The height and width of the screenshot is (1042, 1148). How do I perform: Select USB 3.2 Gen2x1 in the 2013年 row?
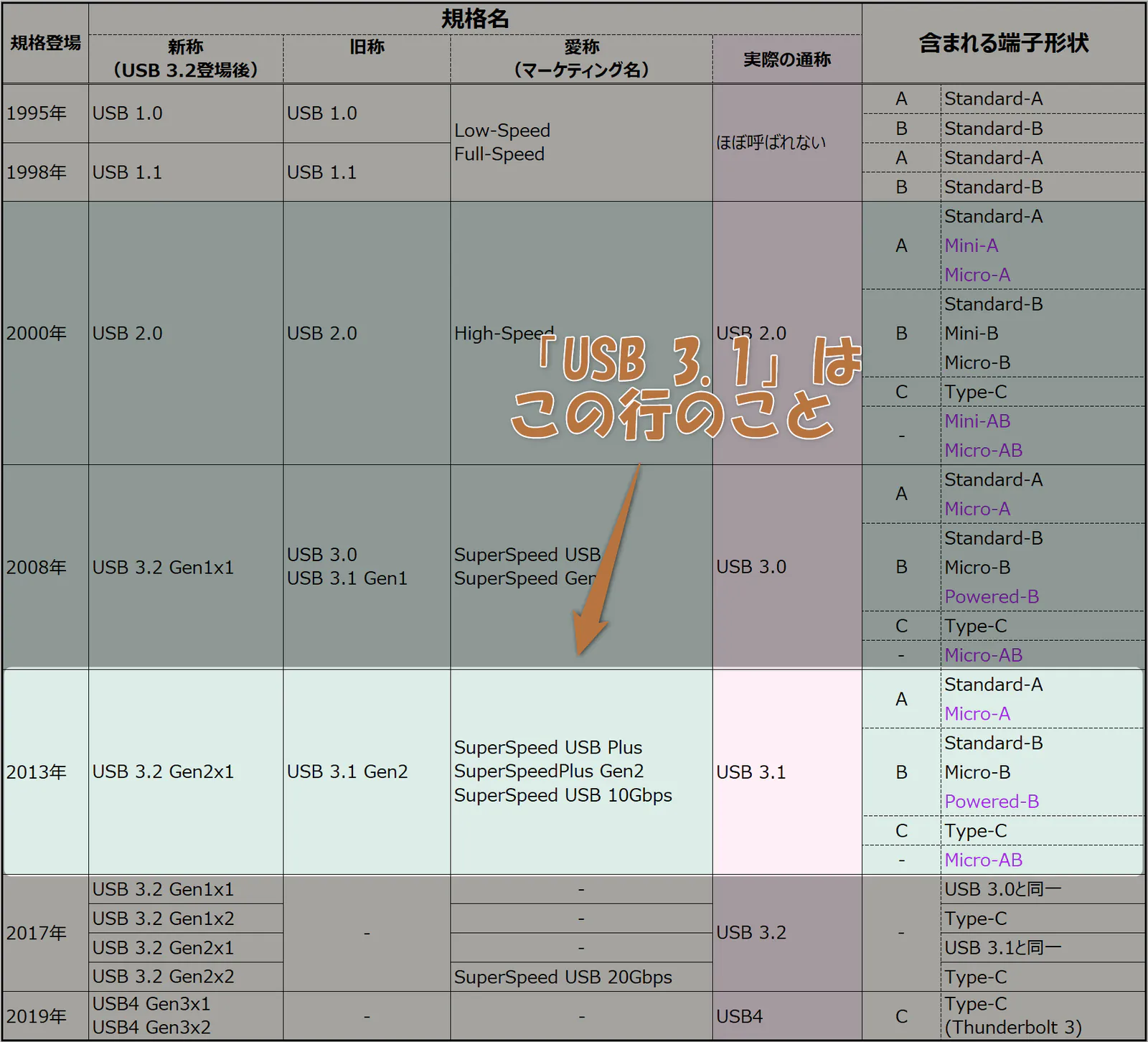186,772
